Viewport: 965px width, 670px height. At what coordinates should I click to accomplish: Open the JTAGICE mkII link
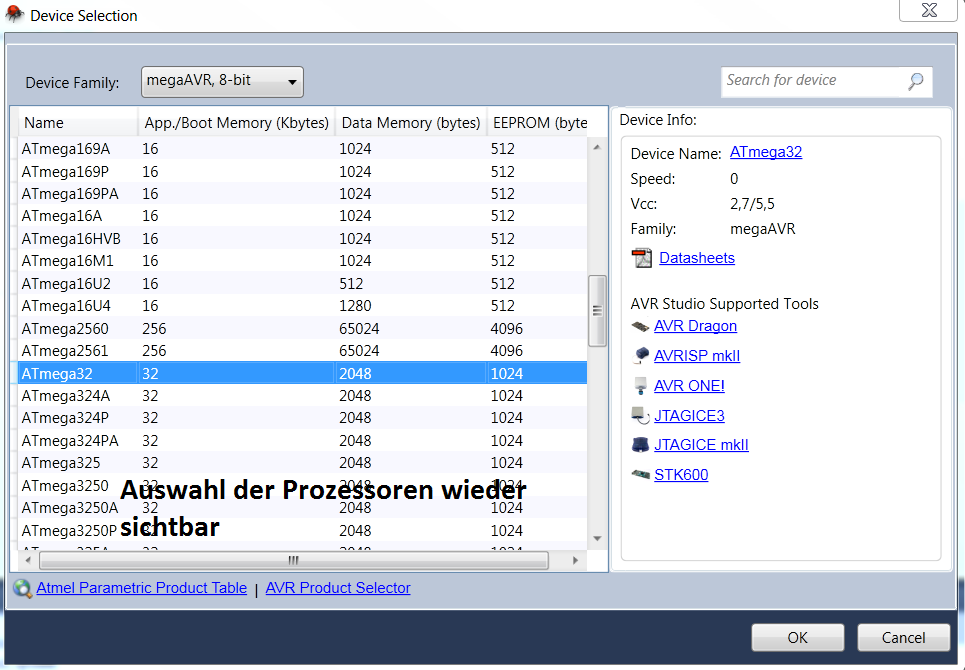(x=701, y=445)
